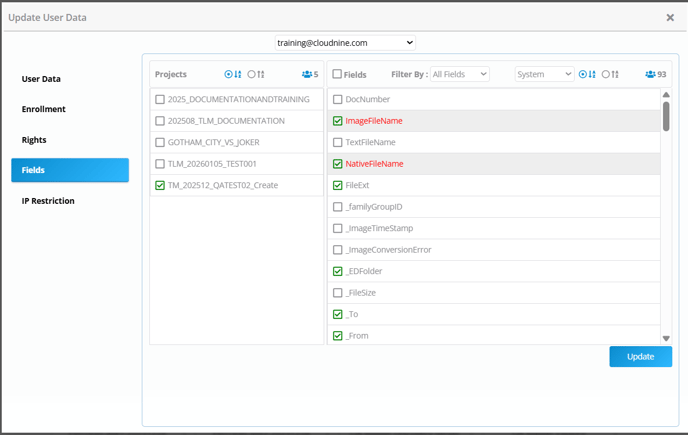Select descending sort radio in Projects panel
This screenshot has width=688, height=435.
pyautogui.click(x=251, y=74)
